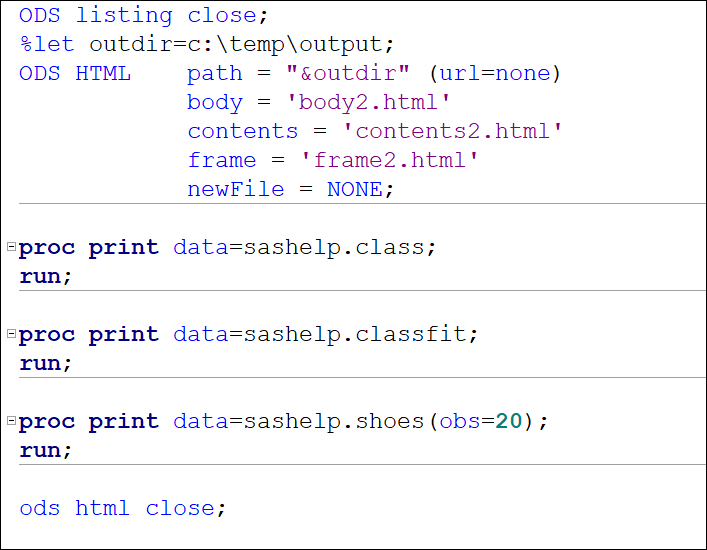This screenshot has width=707, height=550.
Task: Click the NONE value after newFile
Action: coord(354,189)
